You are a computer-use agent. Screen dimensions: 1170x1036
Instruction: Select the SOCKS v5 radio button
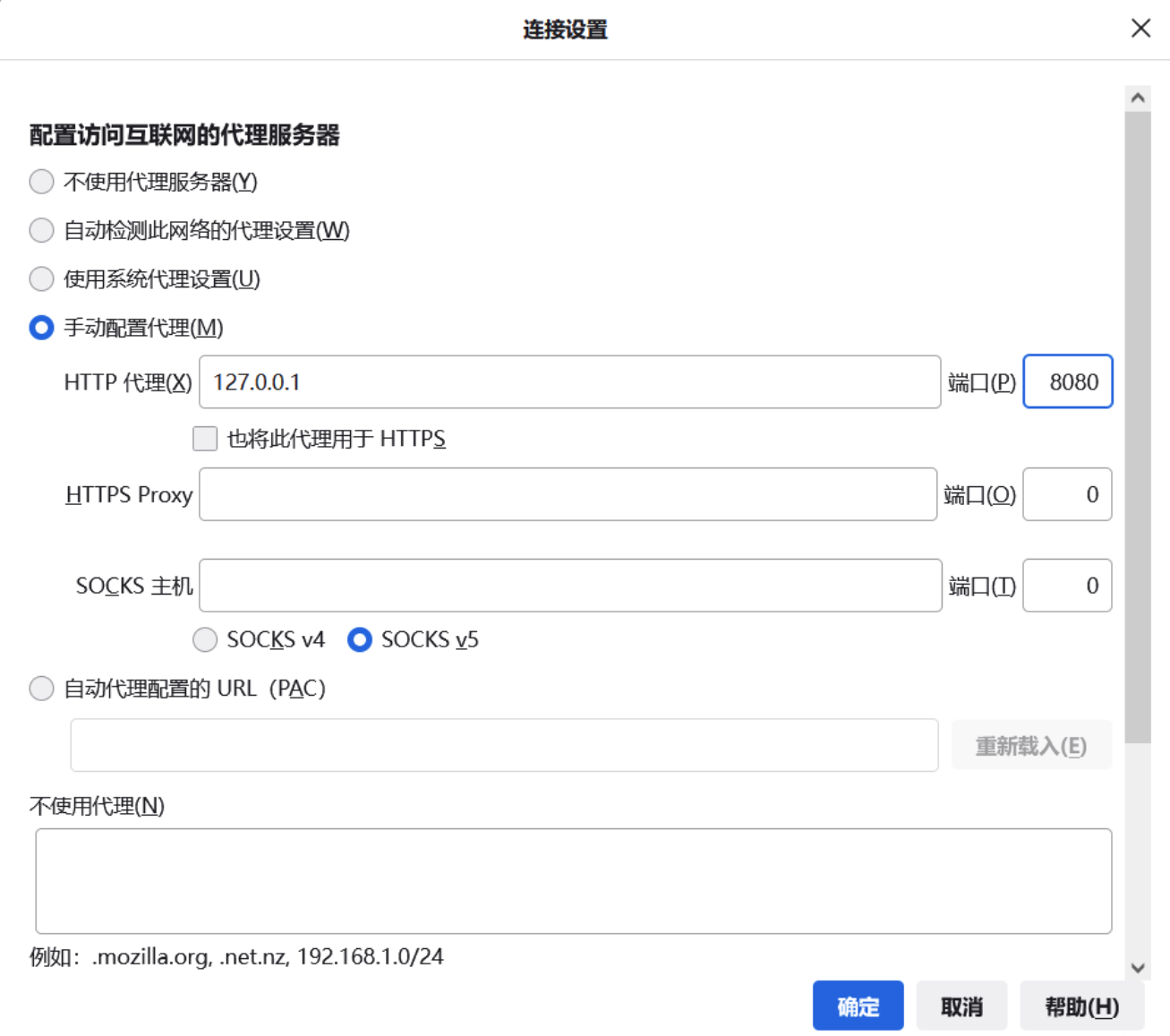point(361,640)
